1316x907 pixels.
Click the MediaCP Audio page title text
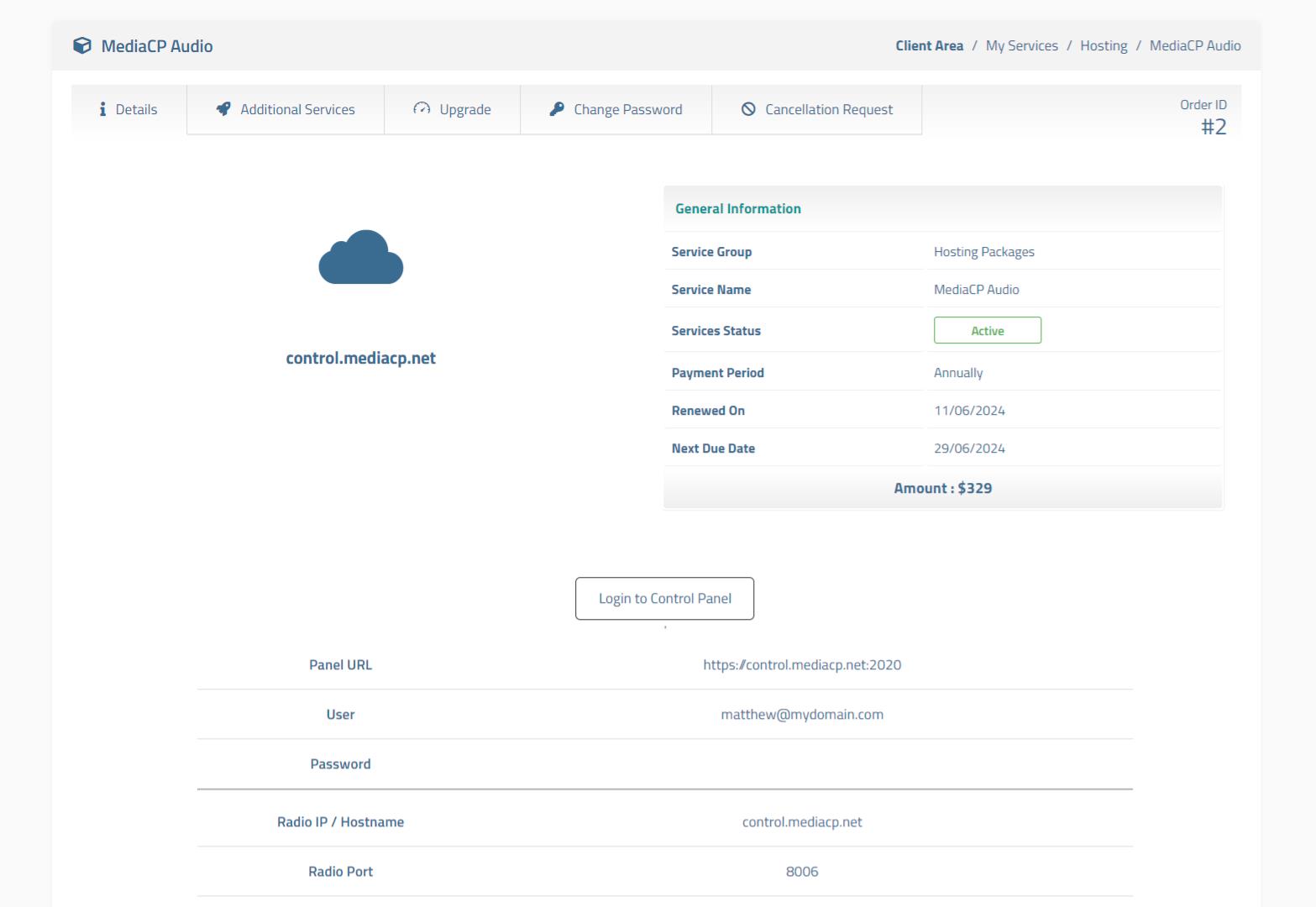(x=157, y=46)
